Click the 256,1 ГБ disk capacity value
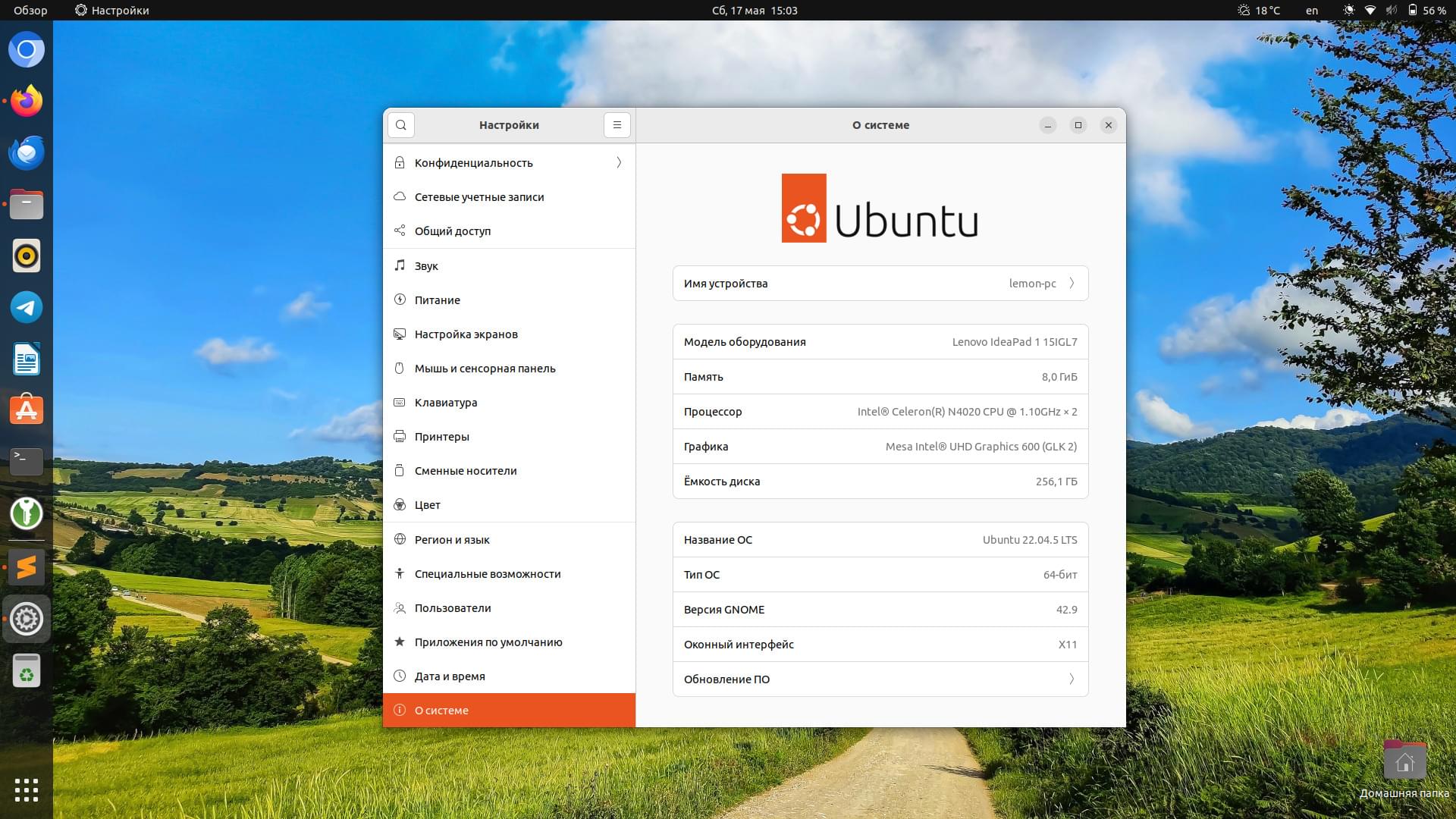 tap(1056, 481)
